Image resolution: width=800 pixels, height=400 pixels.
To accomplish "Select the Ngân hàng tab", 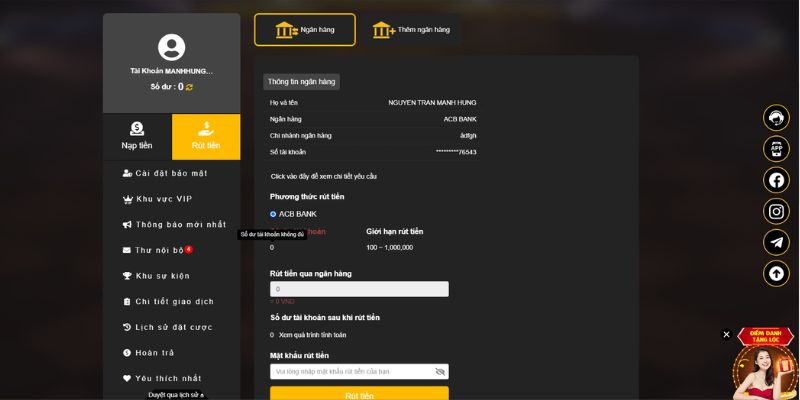I will coord(304,30).
